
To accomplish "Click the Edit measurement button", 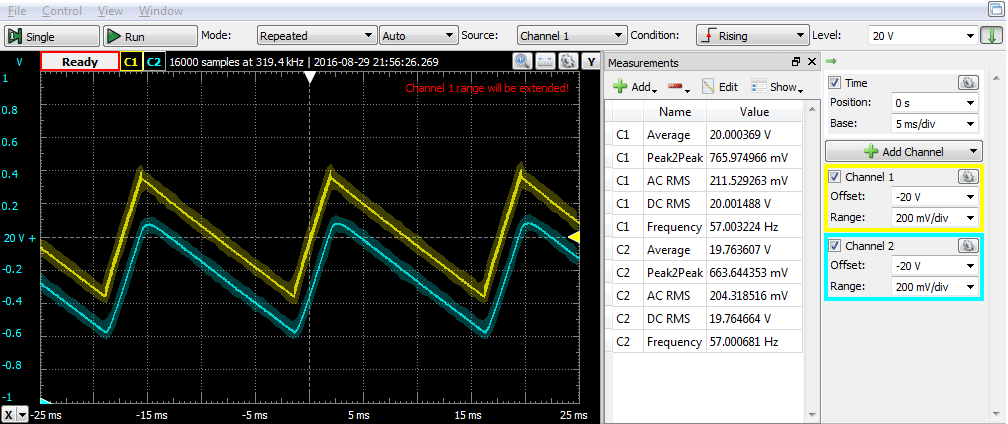I will pos(719,87).
